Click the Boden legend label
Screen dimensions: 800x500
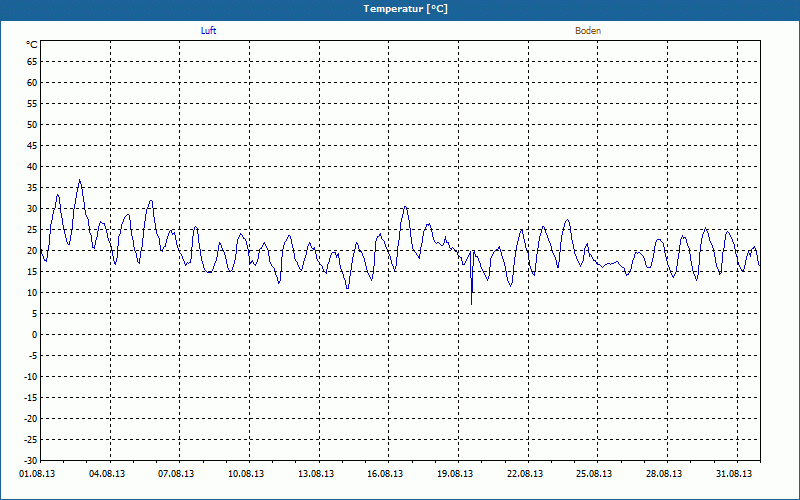588,31
